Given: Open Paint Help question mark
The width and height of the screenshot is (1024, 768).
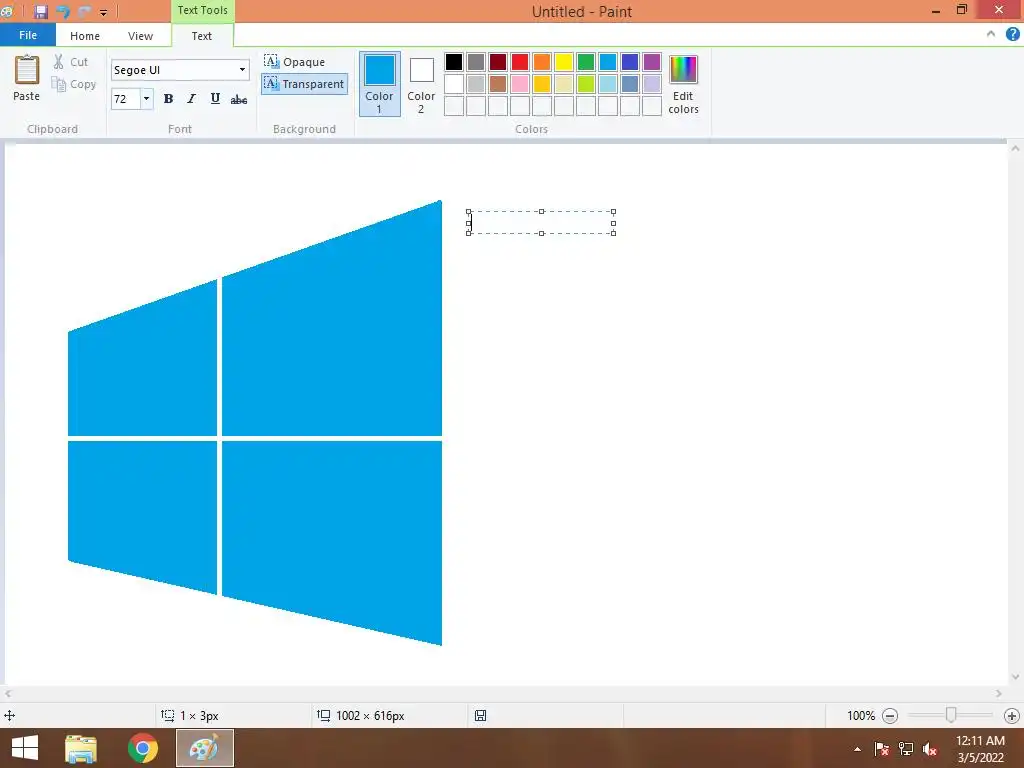Looking at the screenshot, I should coord(1013,35).
